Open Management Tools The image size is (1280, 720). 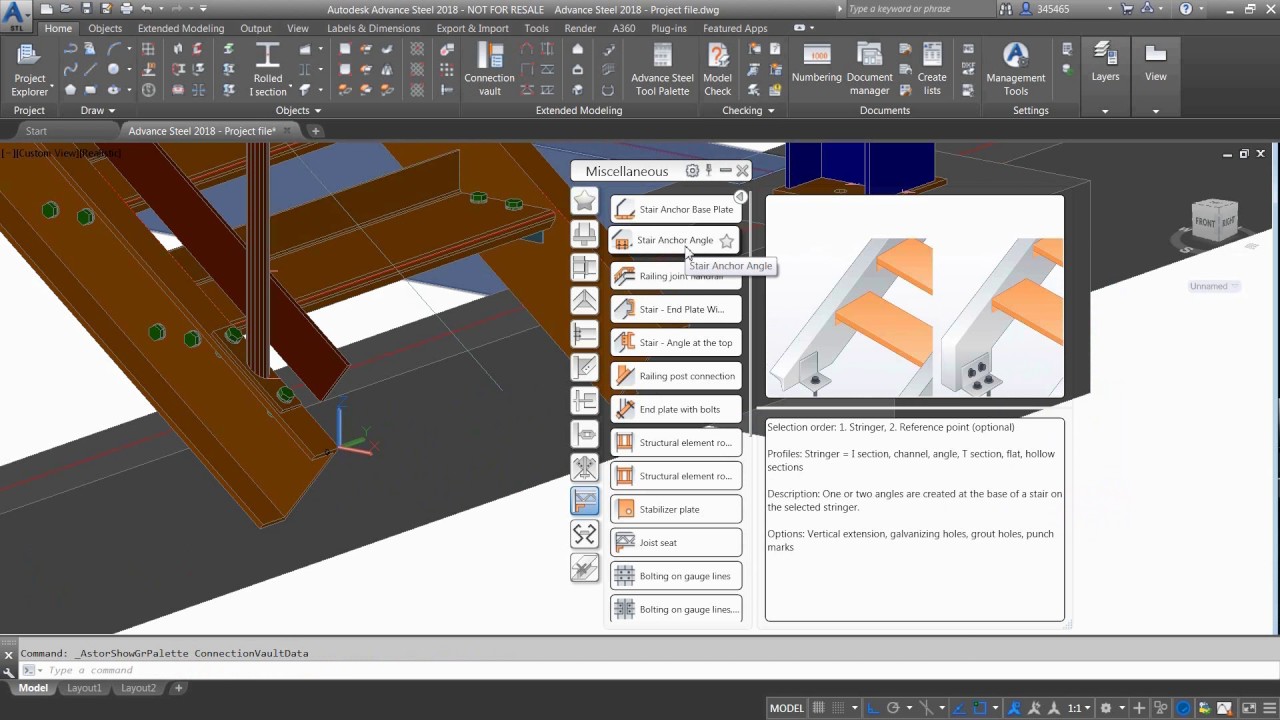pos(1015,68)
